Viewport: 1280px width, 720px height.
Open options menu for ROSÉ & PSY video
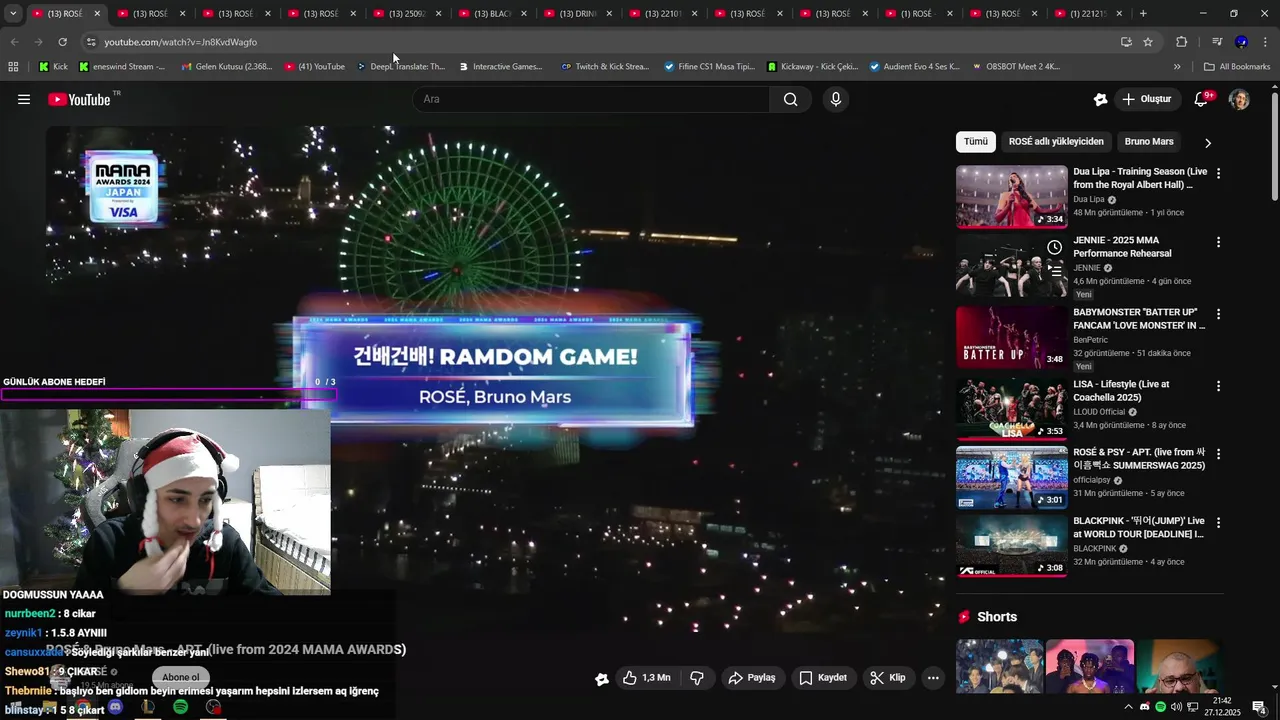pyautogui.click(x=1218, y=454)
